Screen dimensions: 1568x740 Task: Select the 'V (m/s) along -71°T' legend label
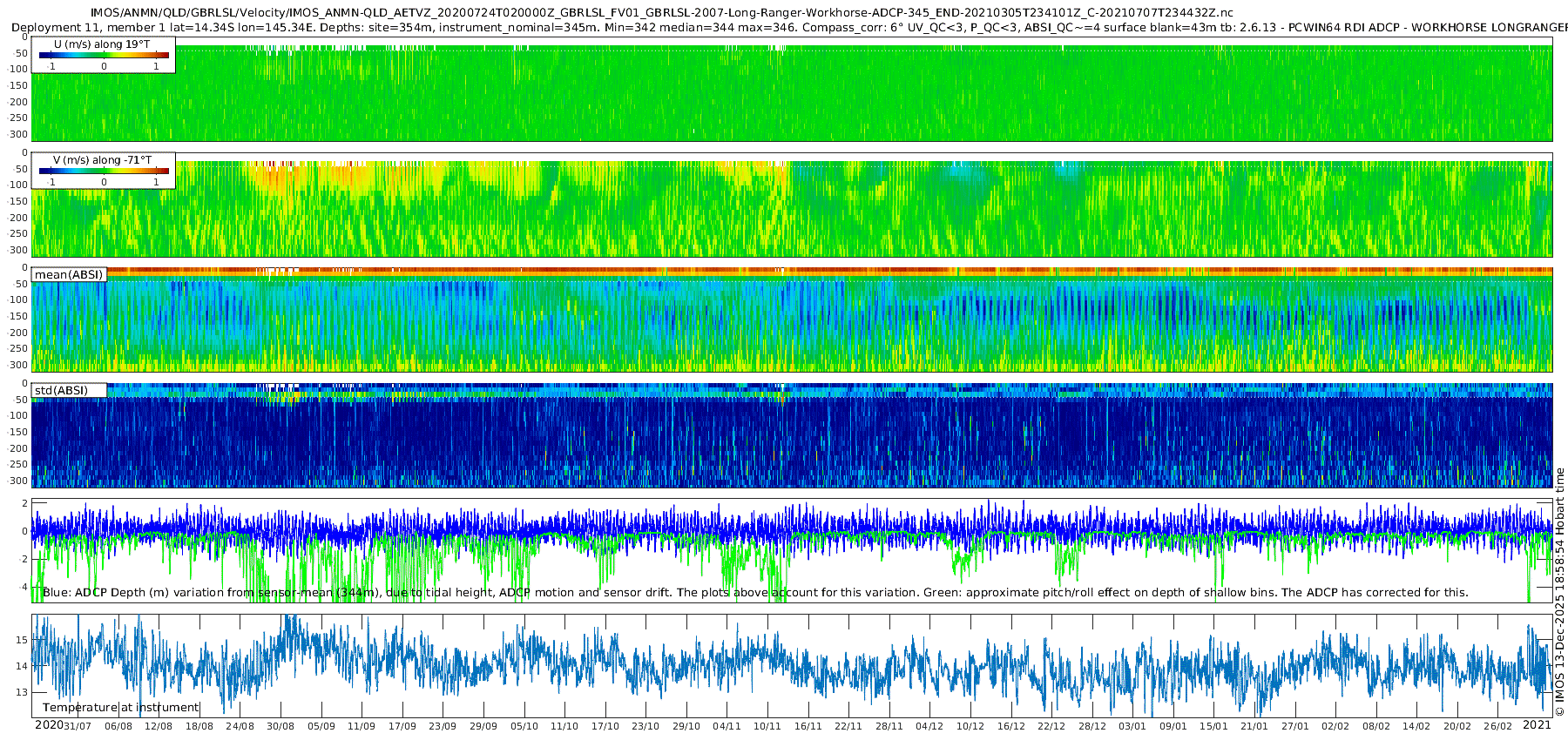tap(102, 160)
